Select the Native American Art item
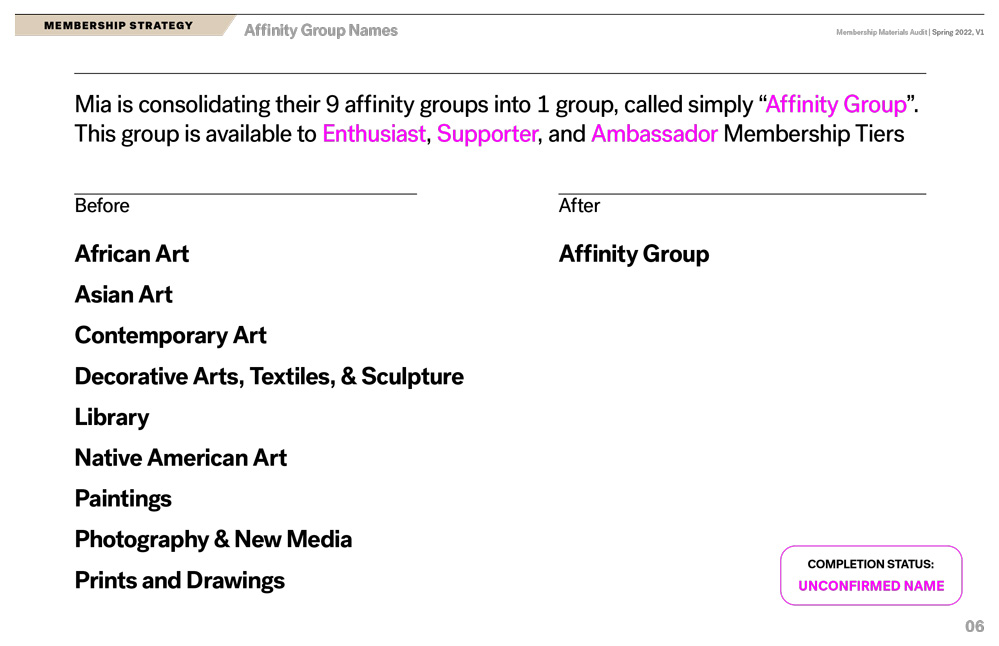Viewport: 999px width, 646px height. (x=181, y=457)
